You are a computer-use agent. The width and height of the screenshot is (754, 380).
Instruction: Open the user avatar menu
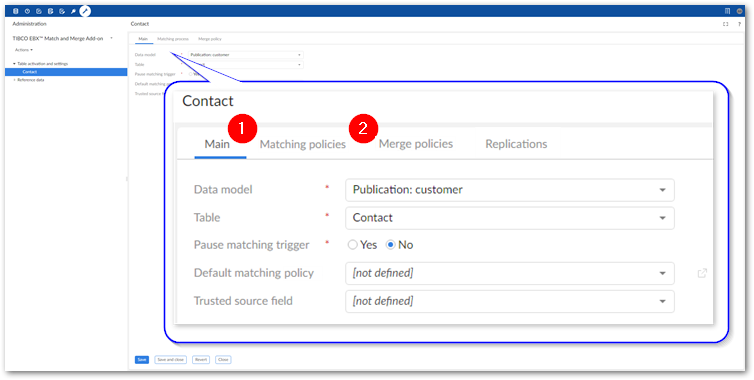pos(739,11)
